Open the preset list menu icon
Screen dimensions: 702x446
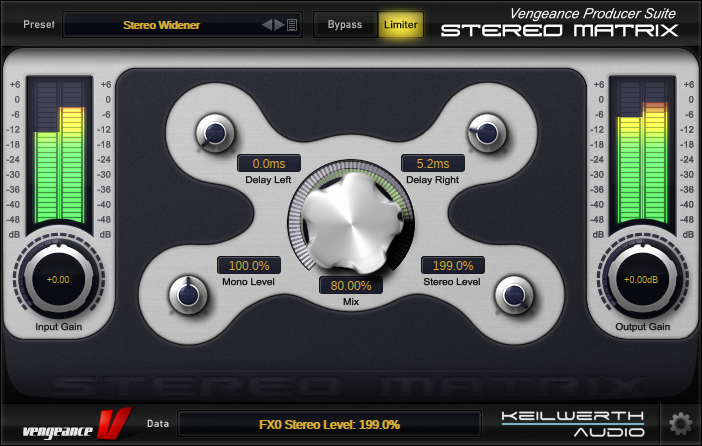(292, 25)
